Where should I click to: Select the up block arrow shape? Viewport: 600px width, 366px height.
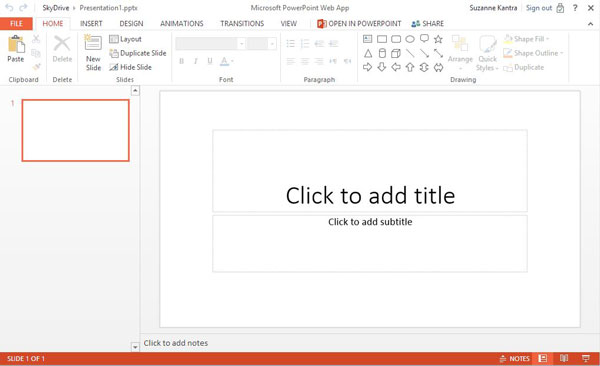410,67
